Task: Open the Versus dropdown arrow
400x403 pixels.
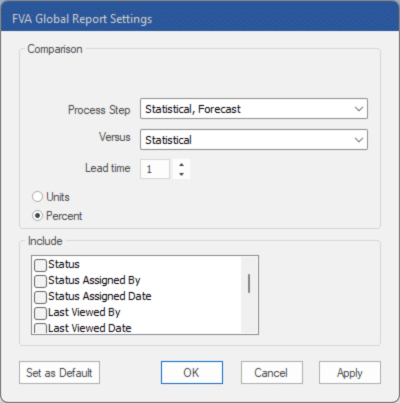Action: 359,140
